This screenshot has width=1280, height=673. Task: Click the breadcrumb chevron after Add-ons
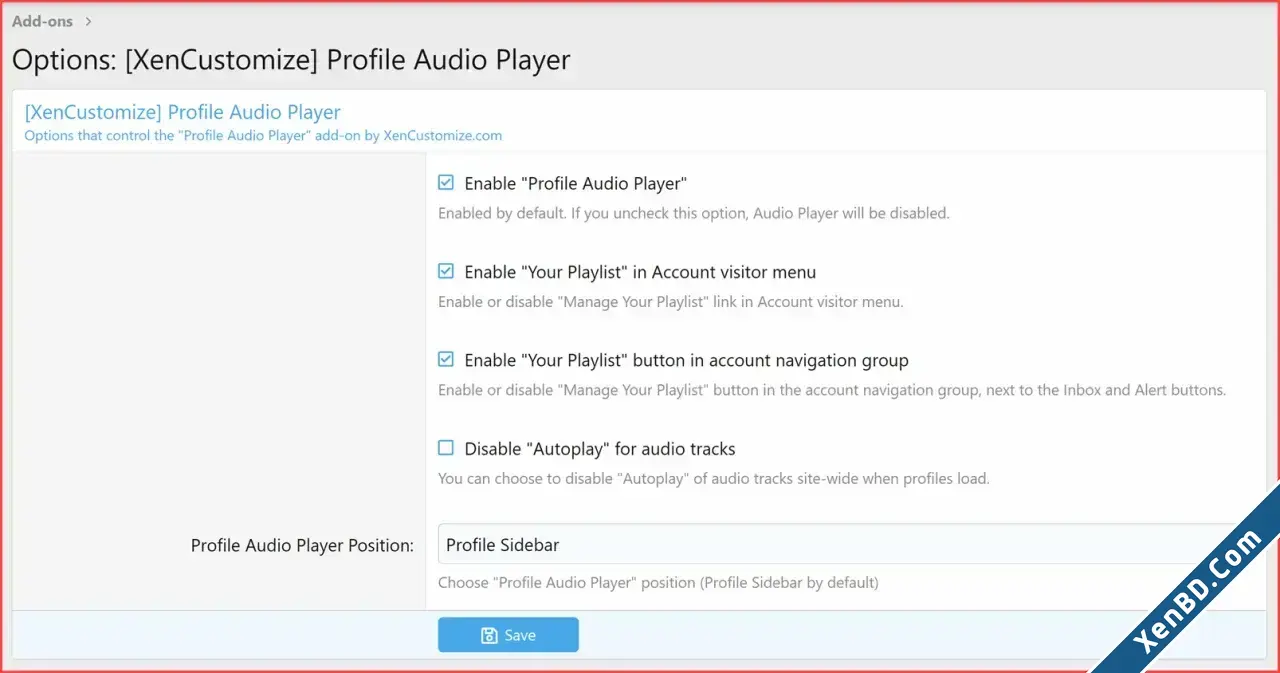click(89, 21)
